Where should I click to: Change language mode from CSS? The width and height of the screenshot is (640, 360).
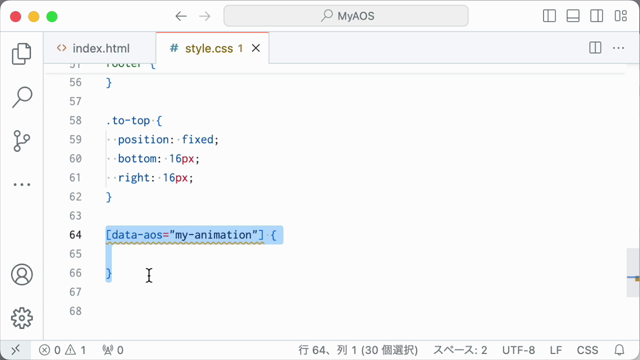pos(587,350)
